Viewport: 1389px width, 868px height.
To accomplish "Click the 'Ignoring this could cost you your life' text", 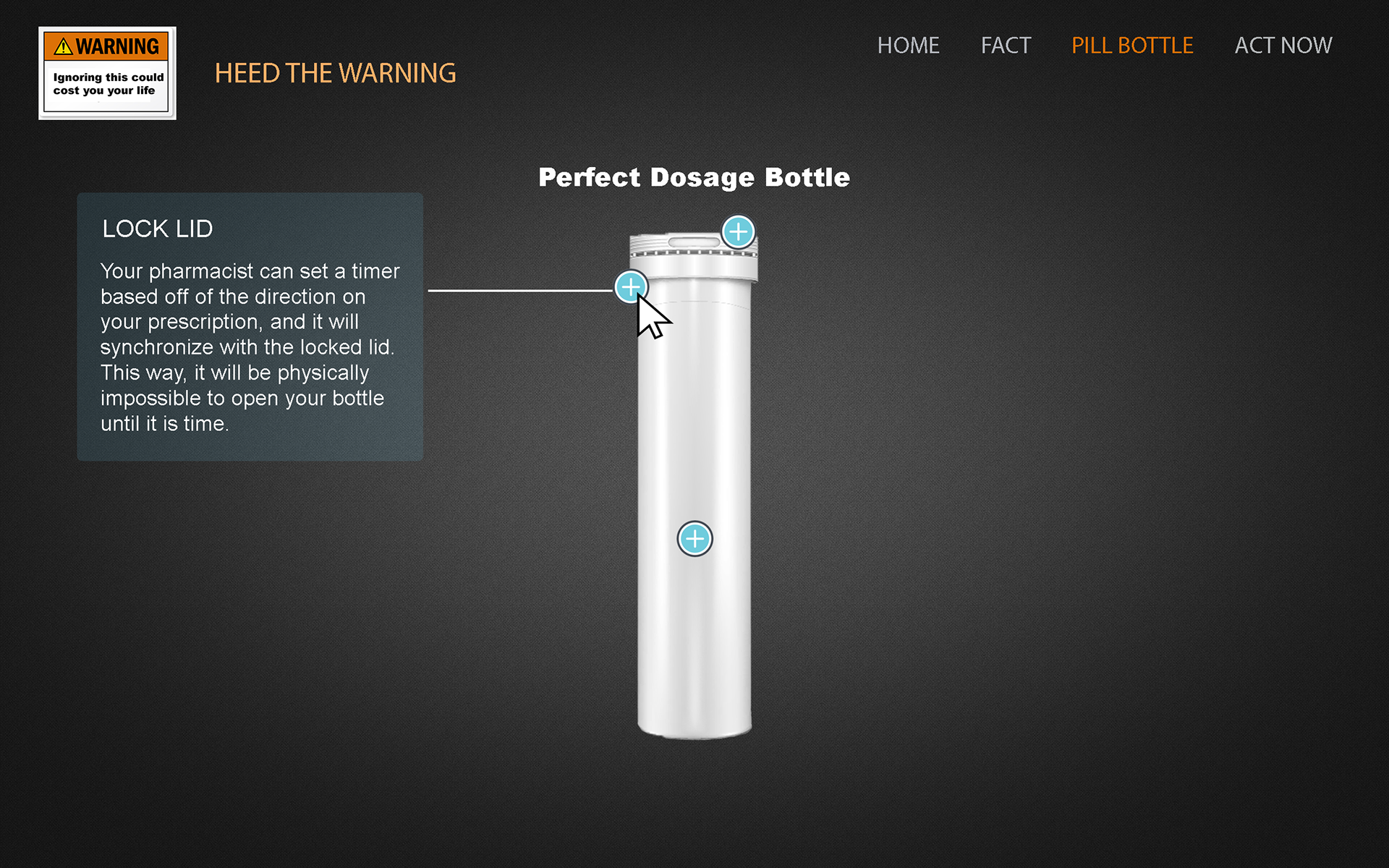I will pyautogui.click(x=108, y=84).
